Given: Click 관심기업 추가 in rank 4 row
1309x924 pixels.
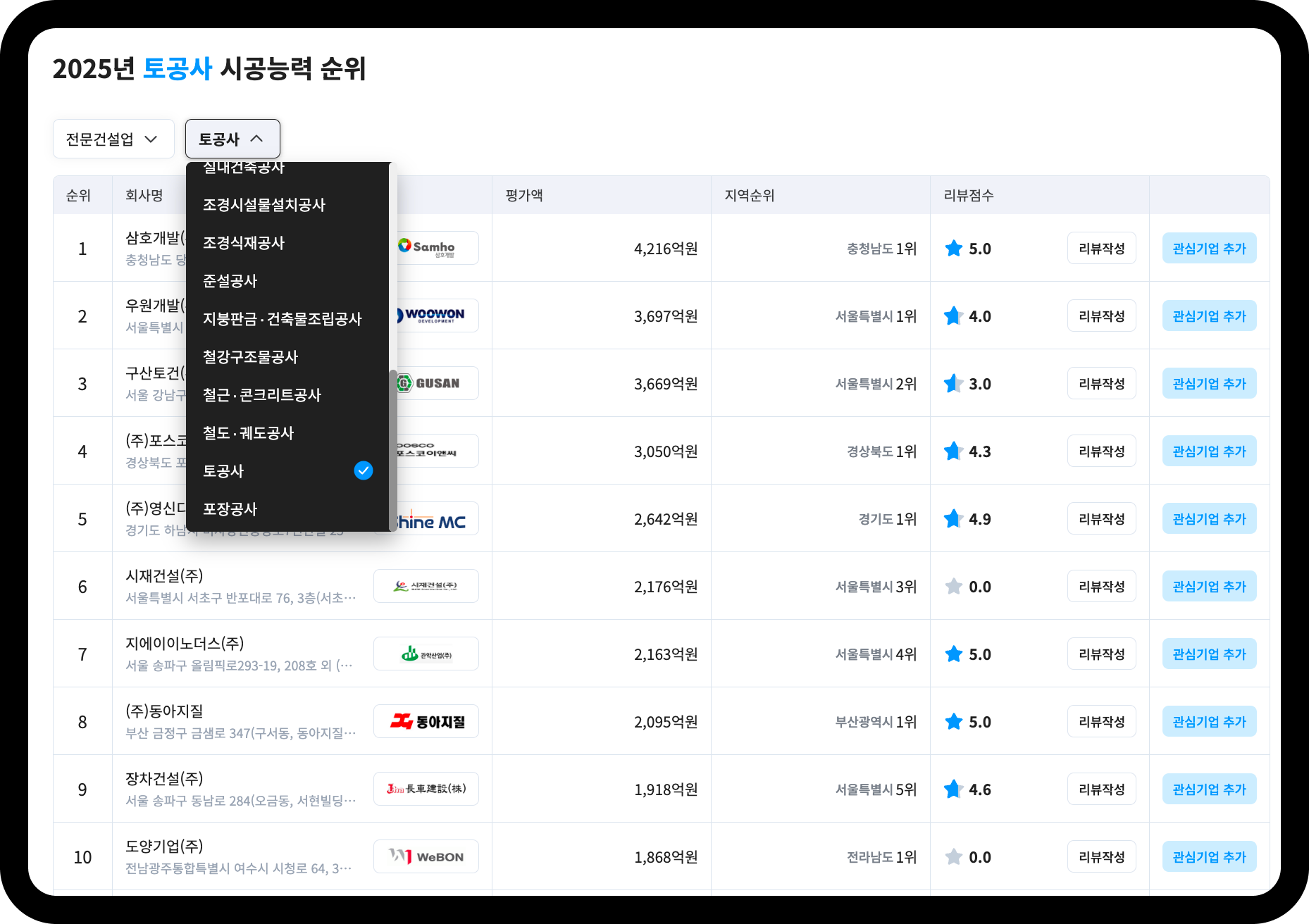Looking at the screenshot, I should click(1210, 451).
